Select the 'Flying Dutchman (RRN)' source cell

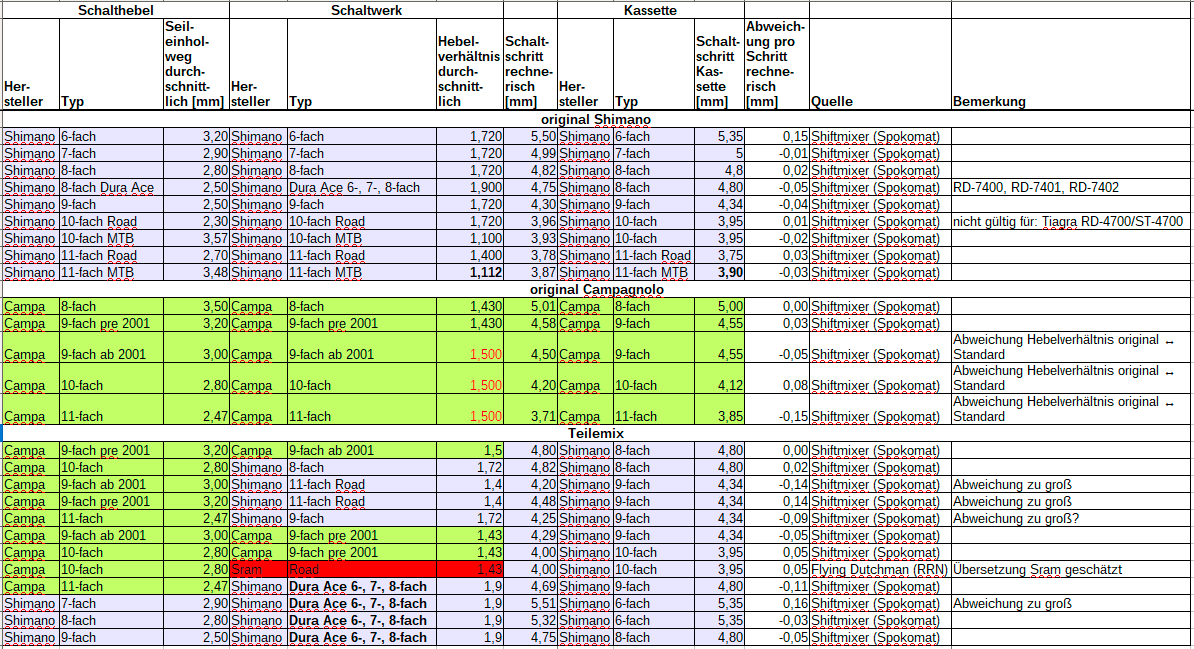879,569
